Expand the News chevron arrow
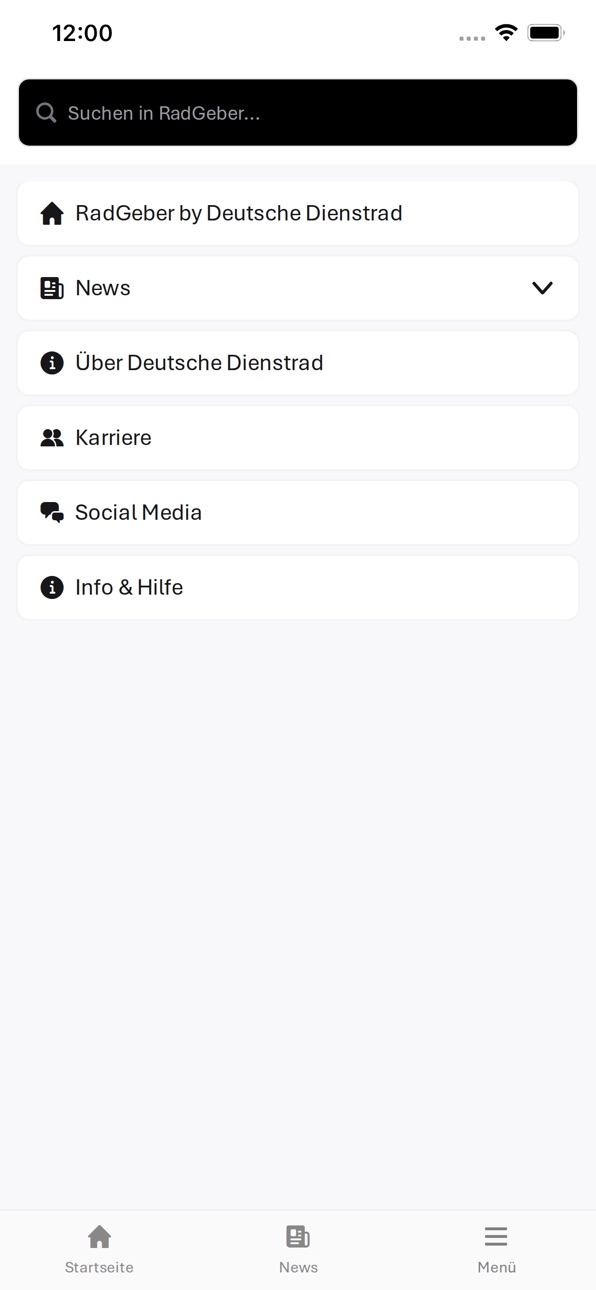 tap(542, 288)
